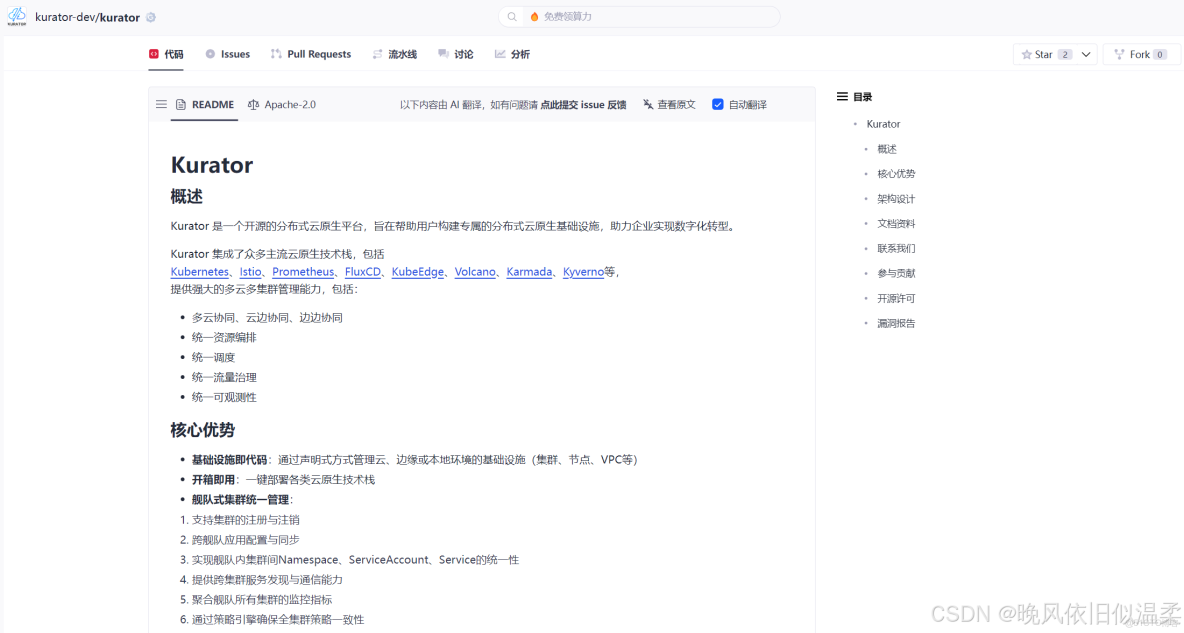Click the Fork branch icon
This screenshot has width=1184, height=633.
1122,54
